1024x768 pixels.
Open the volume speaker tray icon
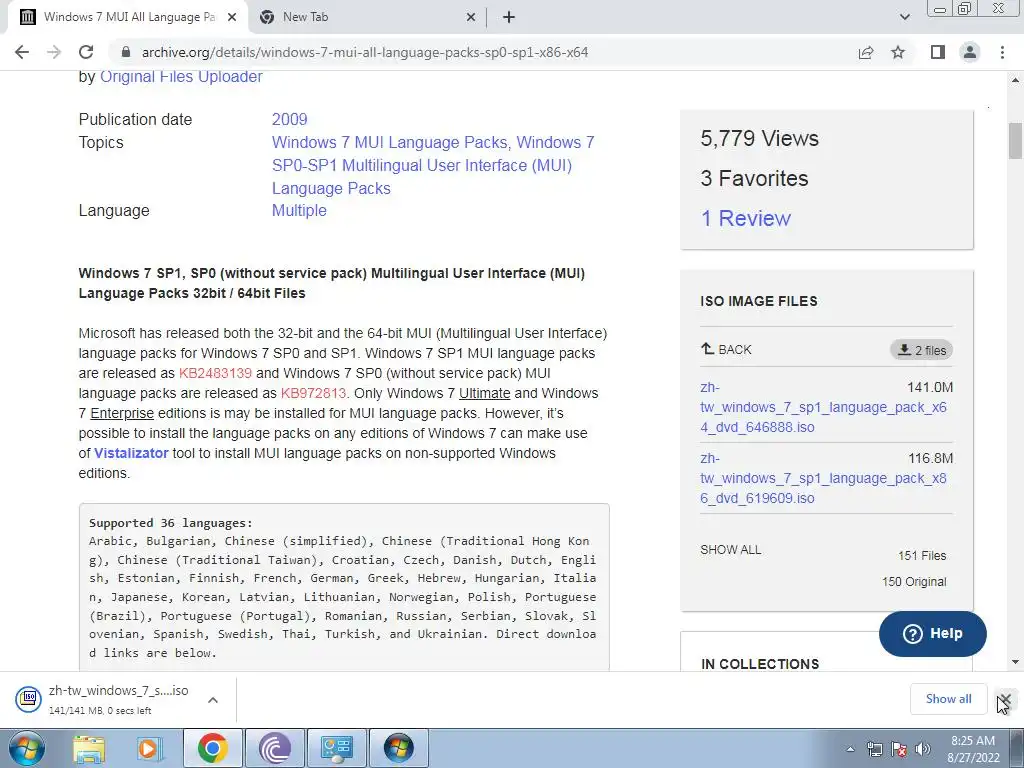[x=923, y=749]
